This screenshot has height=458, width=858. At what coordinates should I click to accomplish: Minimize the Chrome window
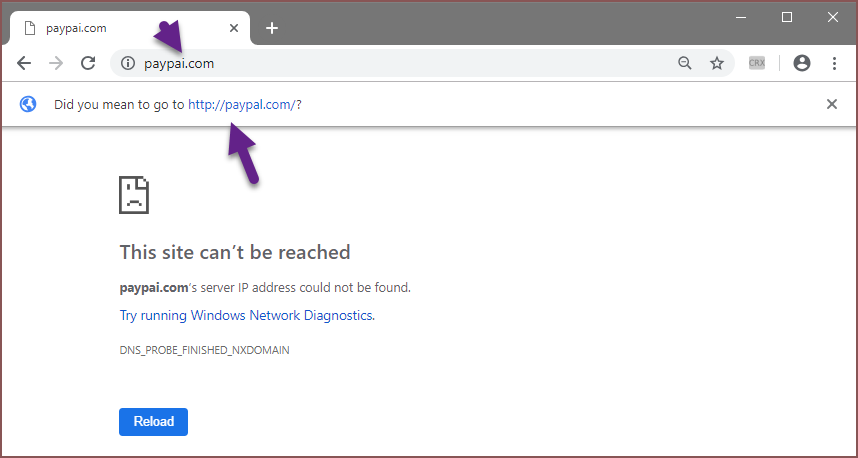point(741,17)
